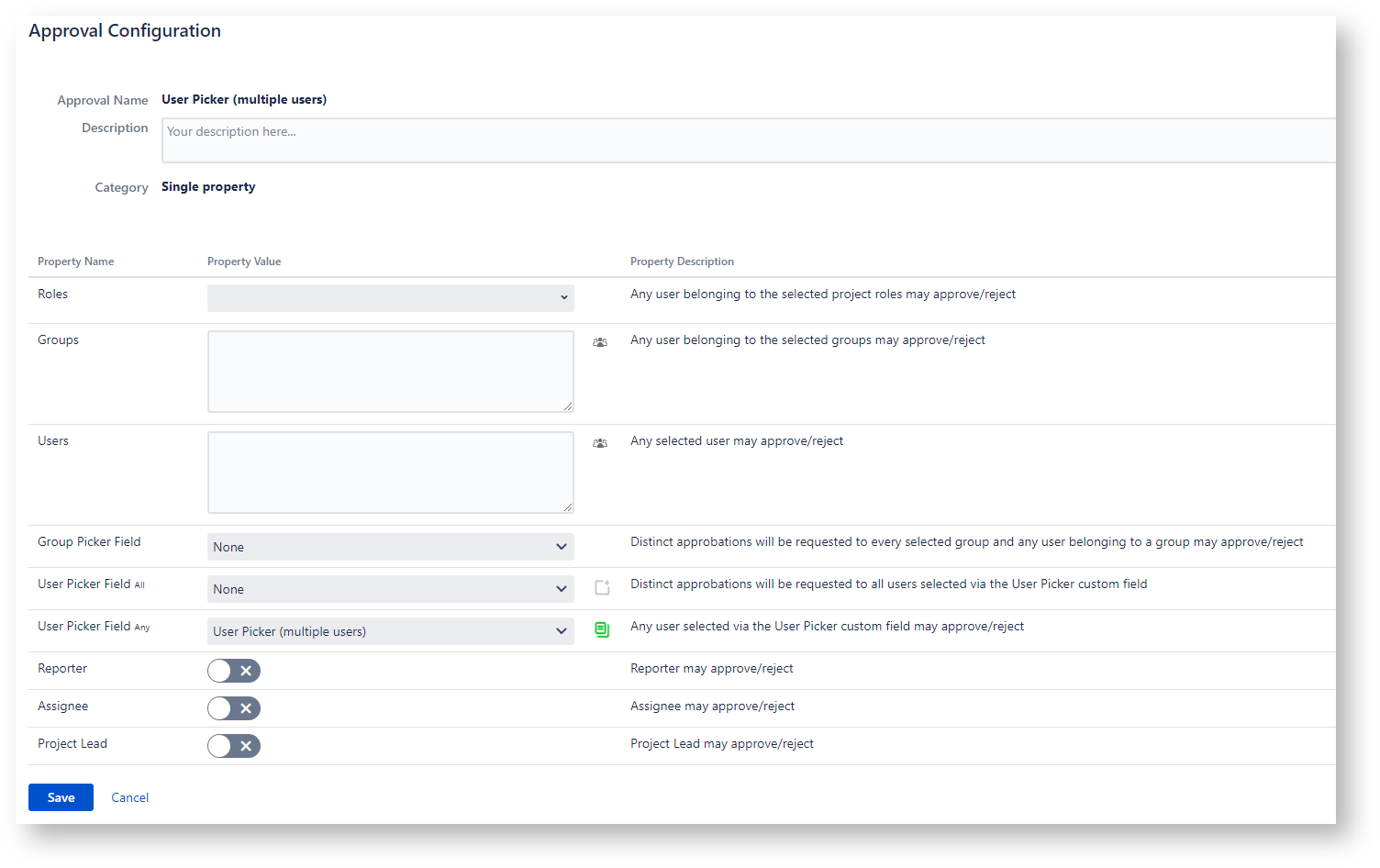Turn on the Assignee toggle

[234, 708]
